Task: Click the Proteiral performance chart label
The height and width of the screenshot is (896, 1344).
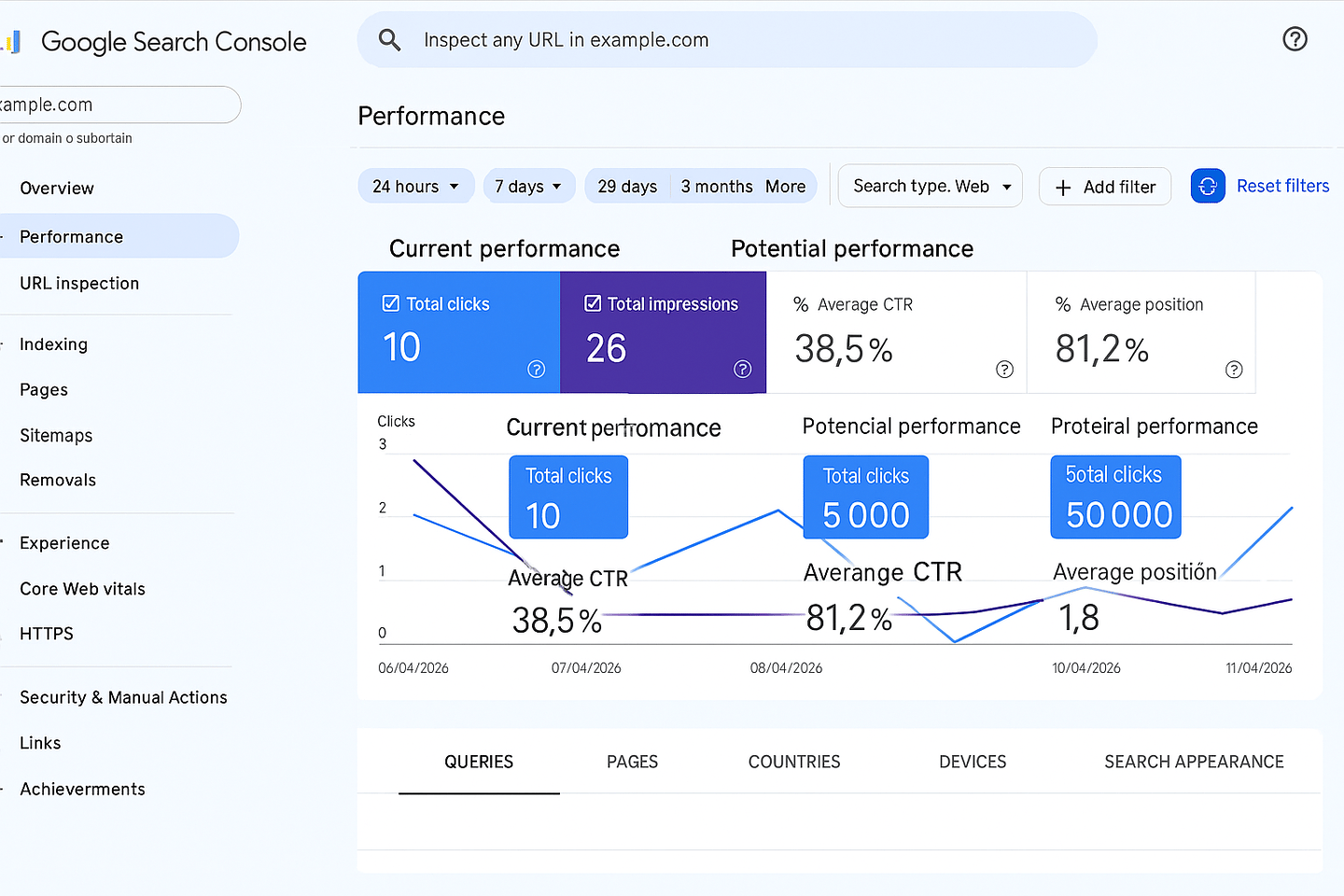Action: 1155,427
